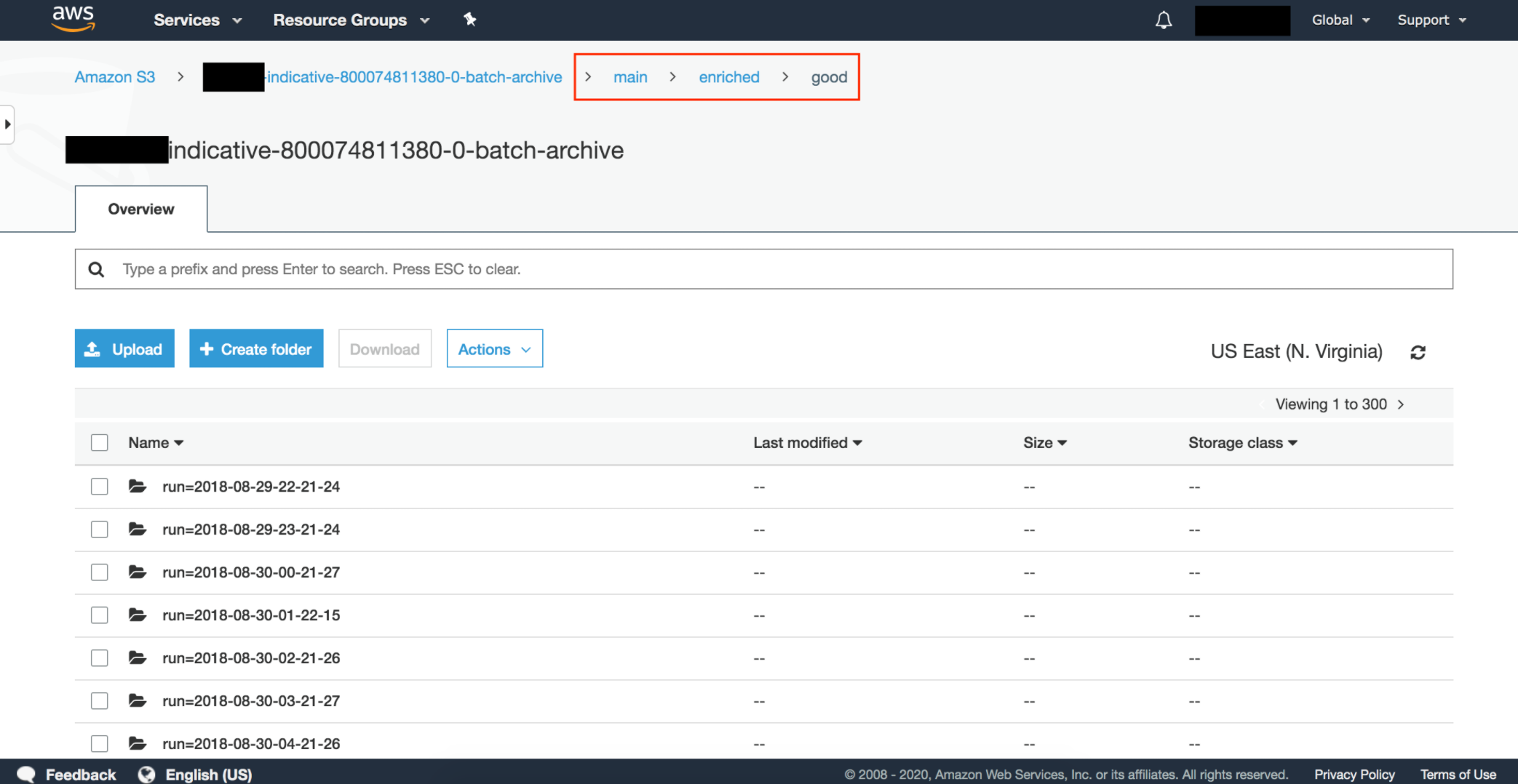Open the Resource Groups dropdown
The height and width of the screenshot is (784, 1518).
click(351, 20)
